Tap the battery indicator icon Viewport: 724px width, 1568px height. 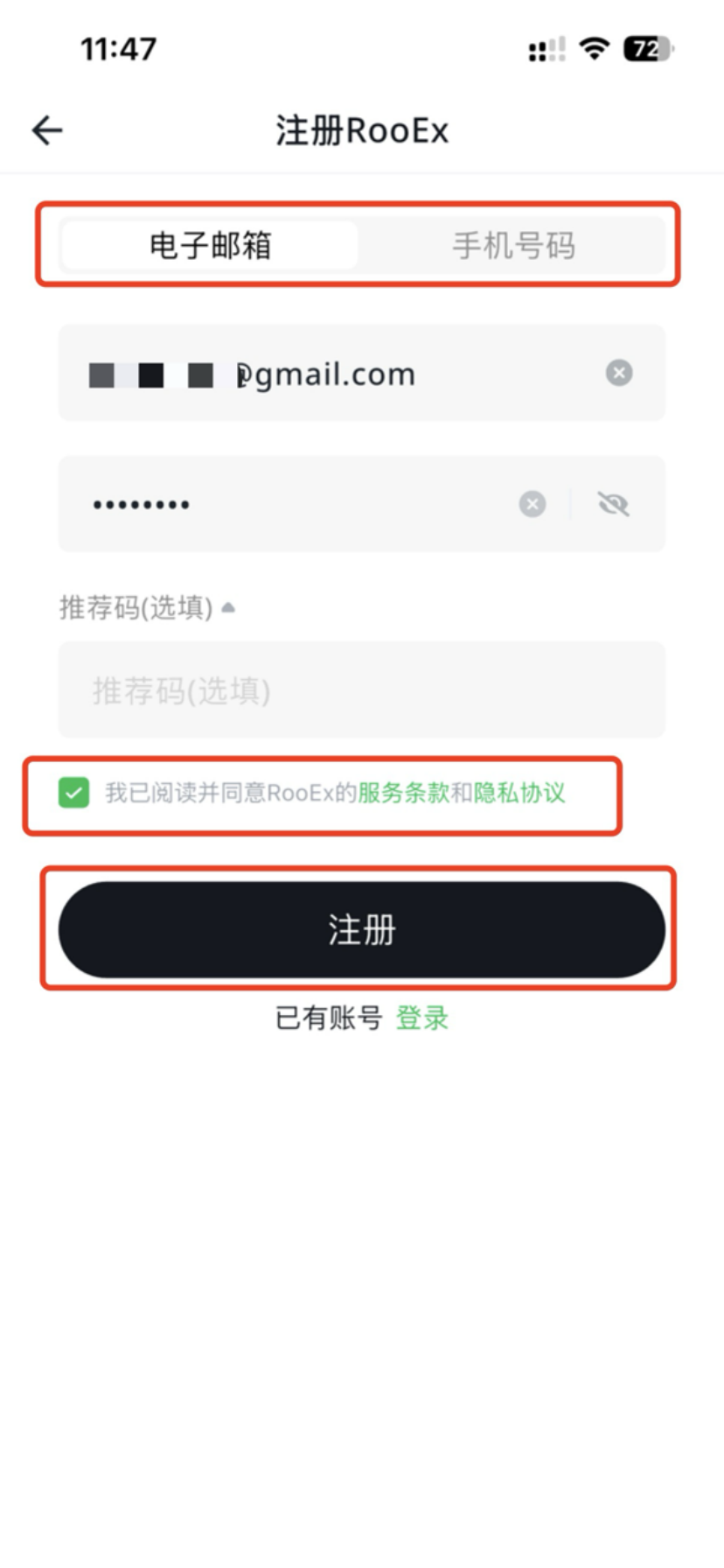tap(648, 48)
